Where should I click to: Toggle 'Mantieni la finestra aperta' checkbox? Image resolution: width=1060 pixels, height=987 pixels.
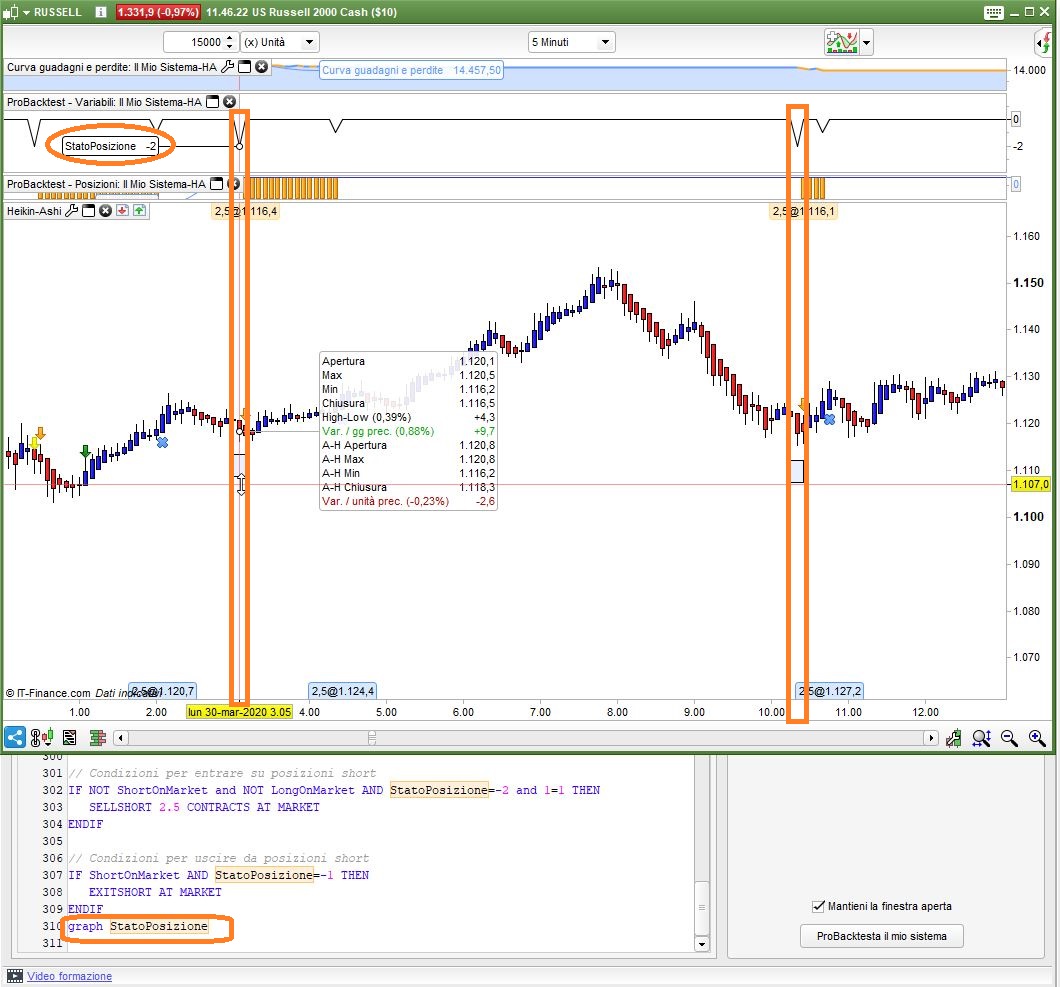(819, 906)
